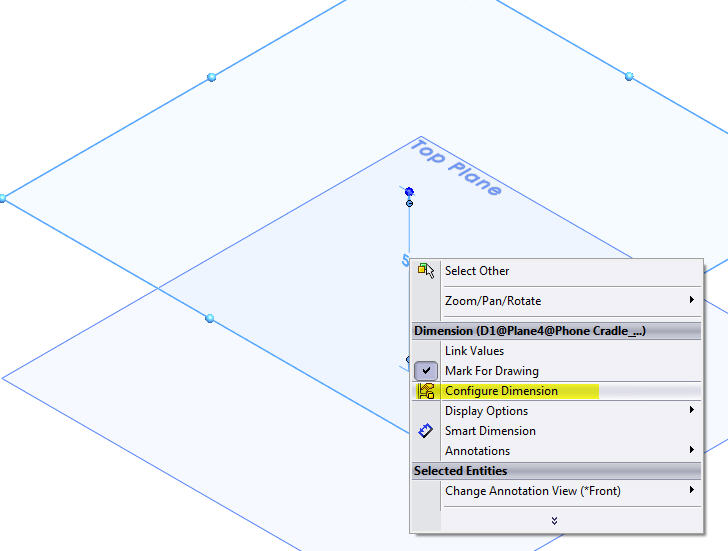
Task: Click the Top Plane label
Action: tap(455, 168)
